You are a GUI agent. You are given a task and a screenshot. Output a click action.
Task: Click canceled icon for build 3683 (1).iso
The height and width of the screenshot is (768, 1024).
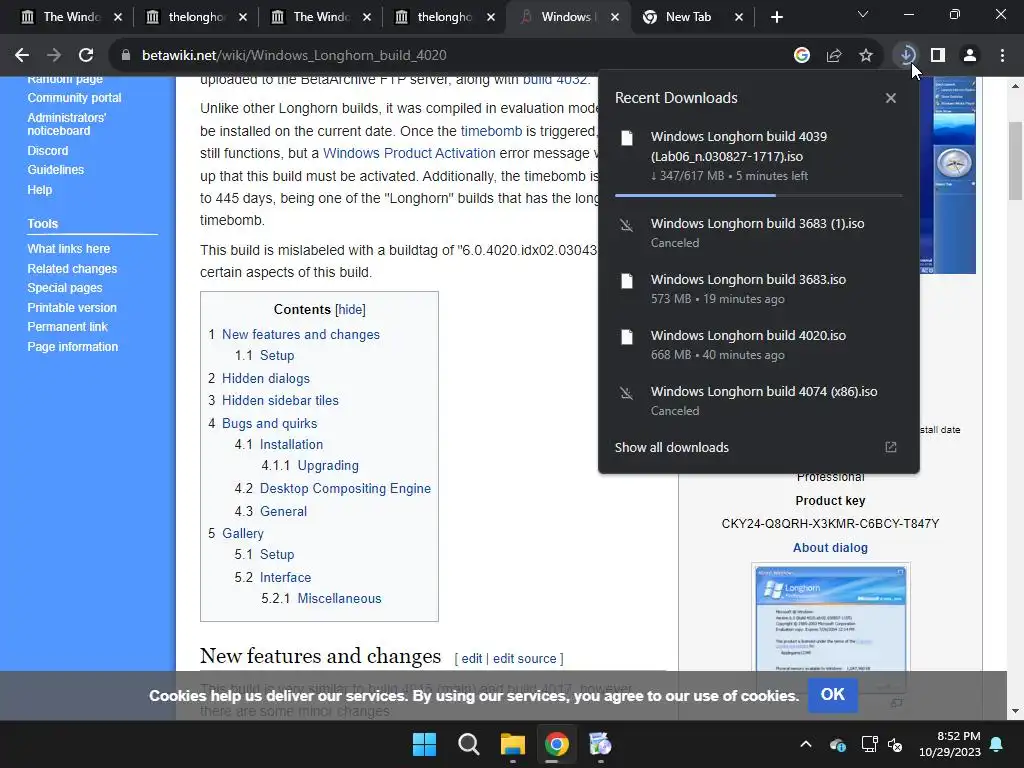627,225
